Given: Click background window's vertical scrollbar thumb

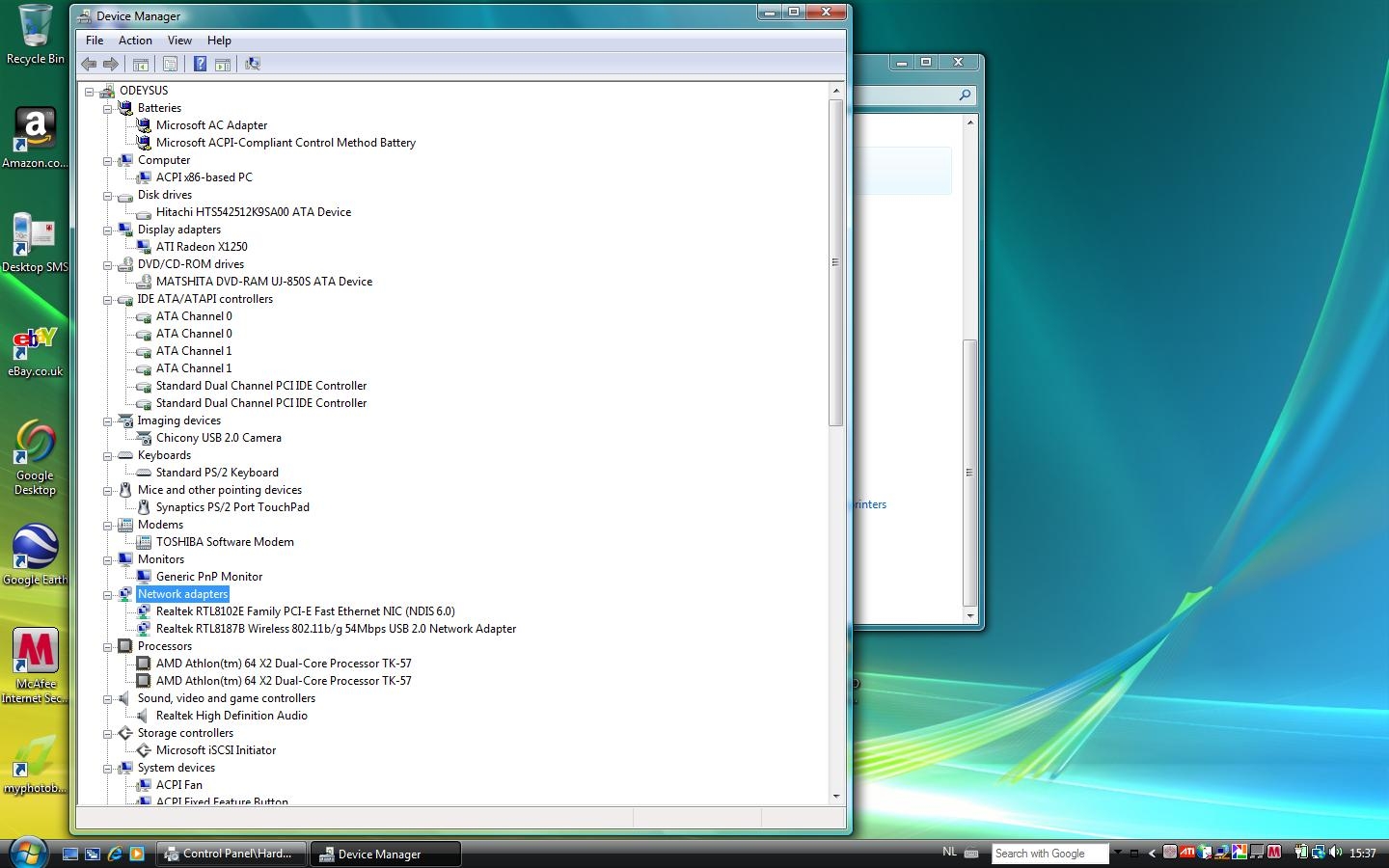Looking at the screenshot, I should pos(969,473).
